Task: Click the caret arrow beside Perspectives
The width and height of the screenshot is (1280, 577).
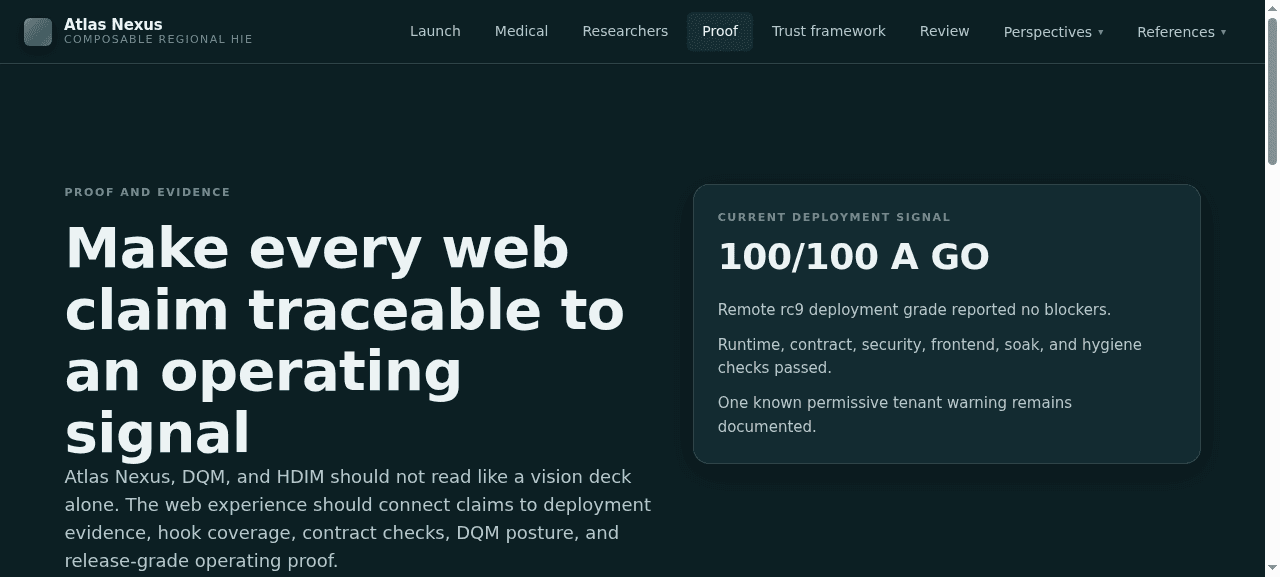Action: (x=1101, y=32)
